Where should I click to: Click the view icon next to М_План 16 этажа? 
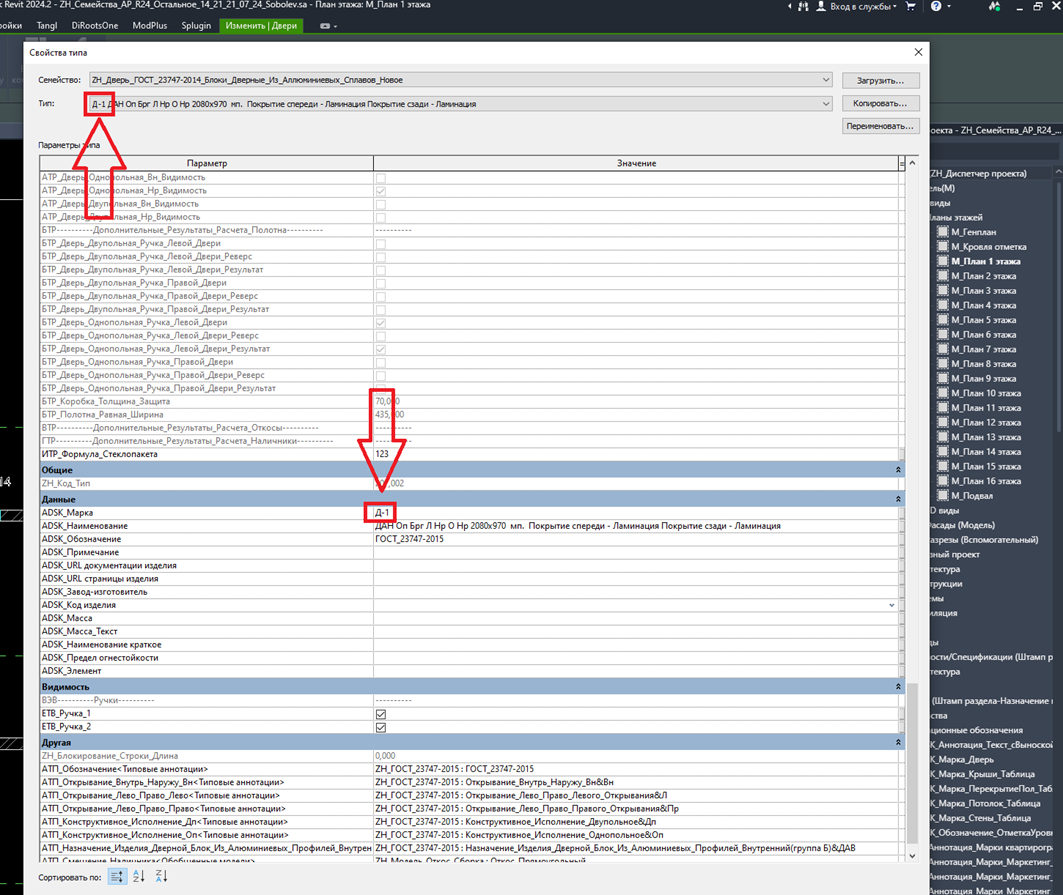click(x=942, y=481)
